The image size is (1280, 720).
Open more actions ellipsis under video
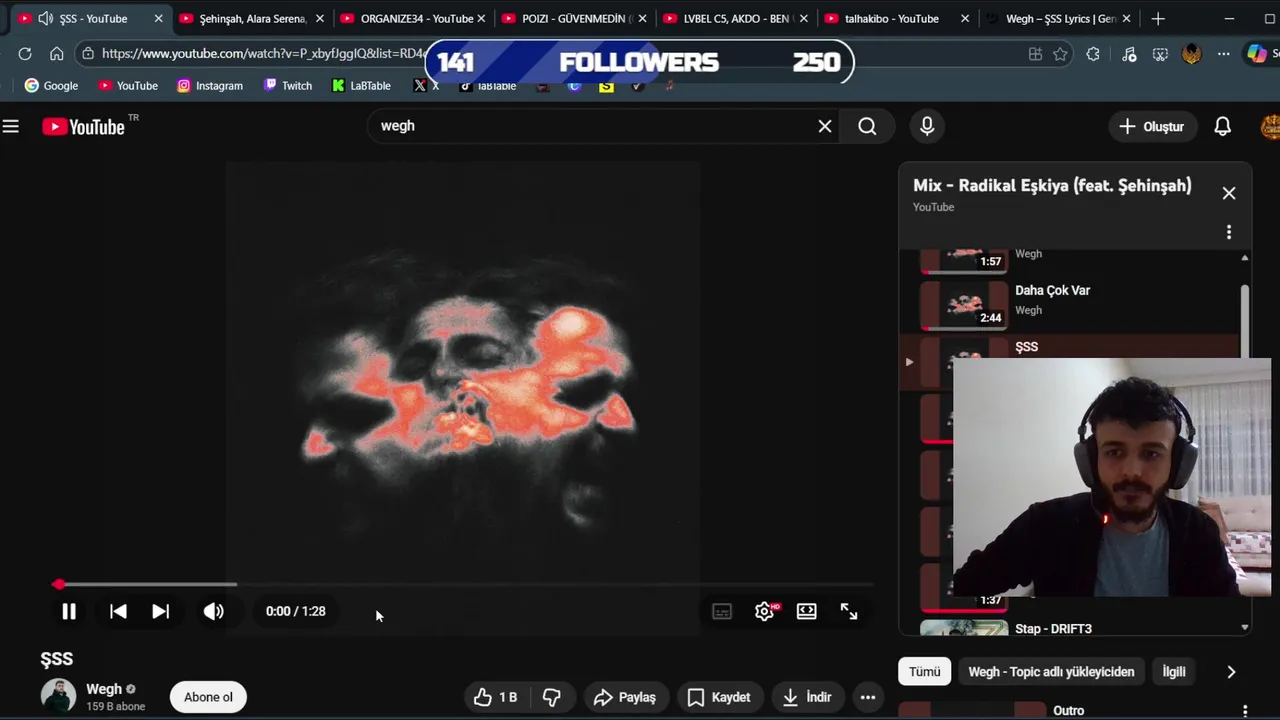(x=868, y=697)
